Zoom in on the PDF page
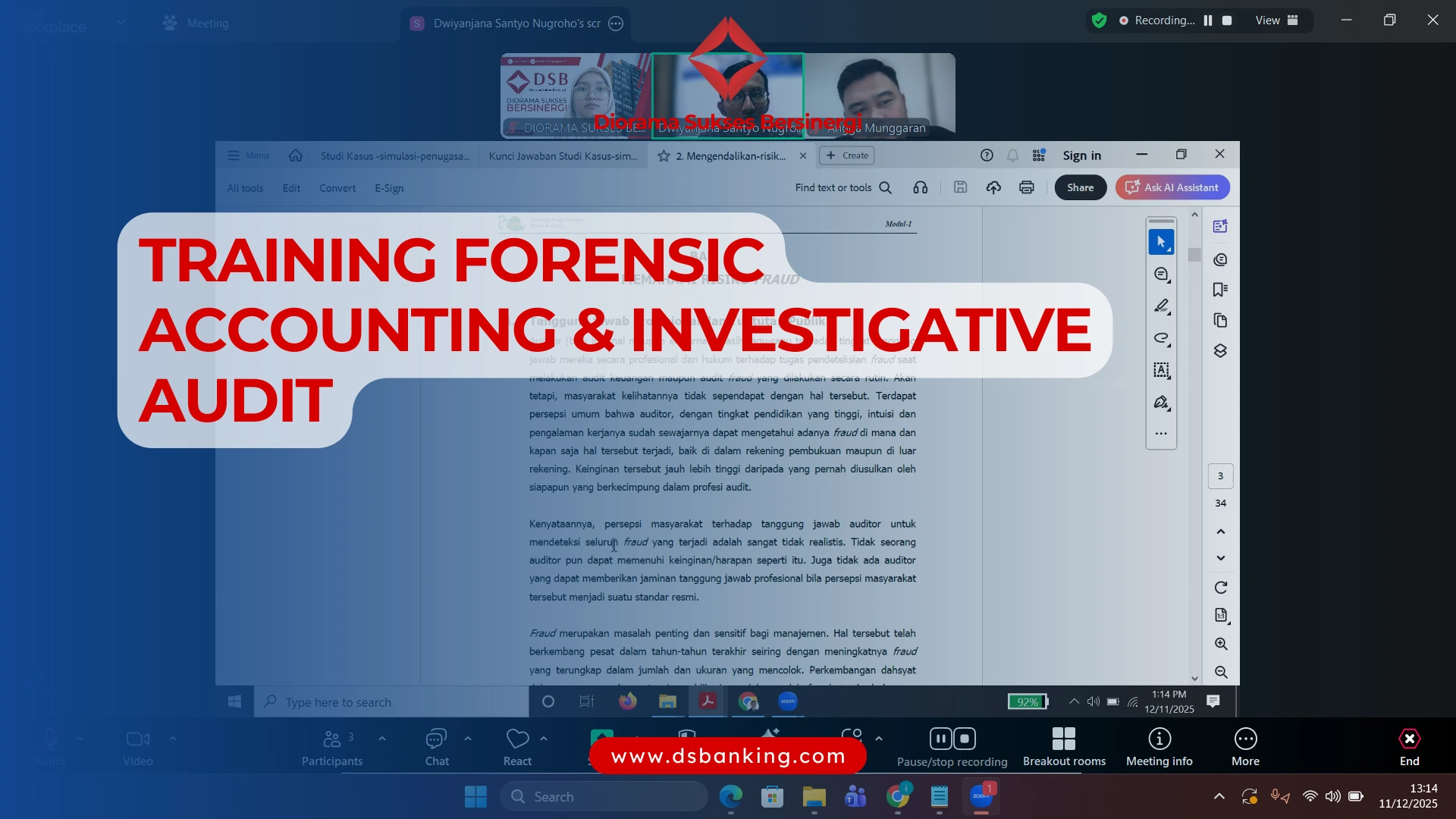The height and width of the screenshot is (819, 1456). coord(1222,644)
